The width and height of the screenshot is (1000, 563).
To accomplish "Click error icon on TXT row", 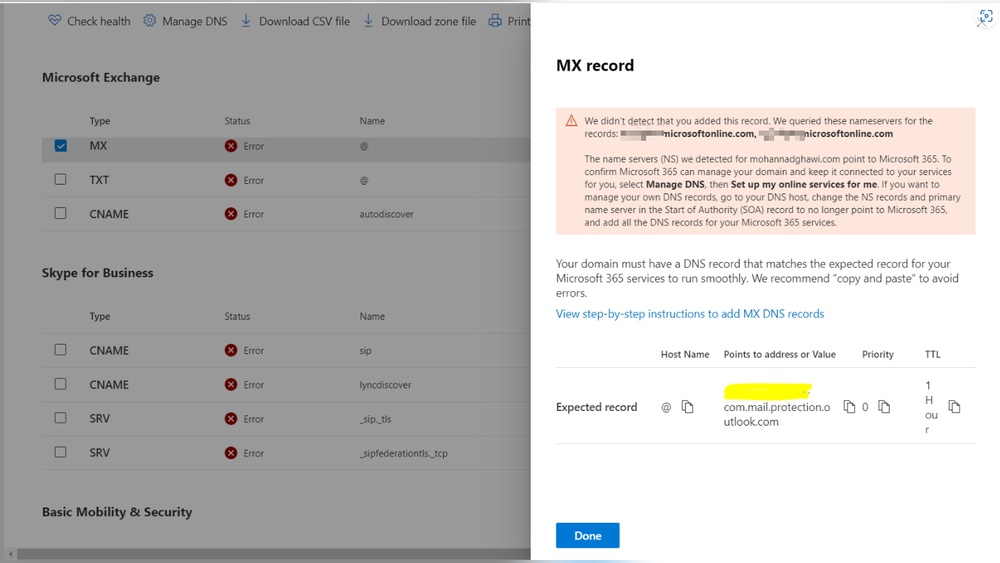I will click(231, 180).
